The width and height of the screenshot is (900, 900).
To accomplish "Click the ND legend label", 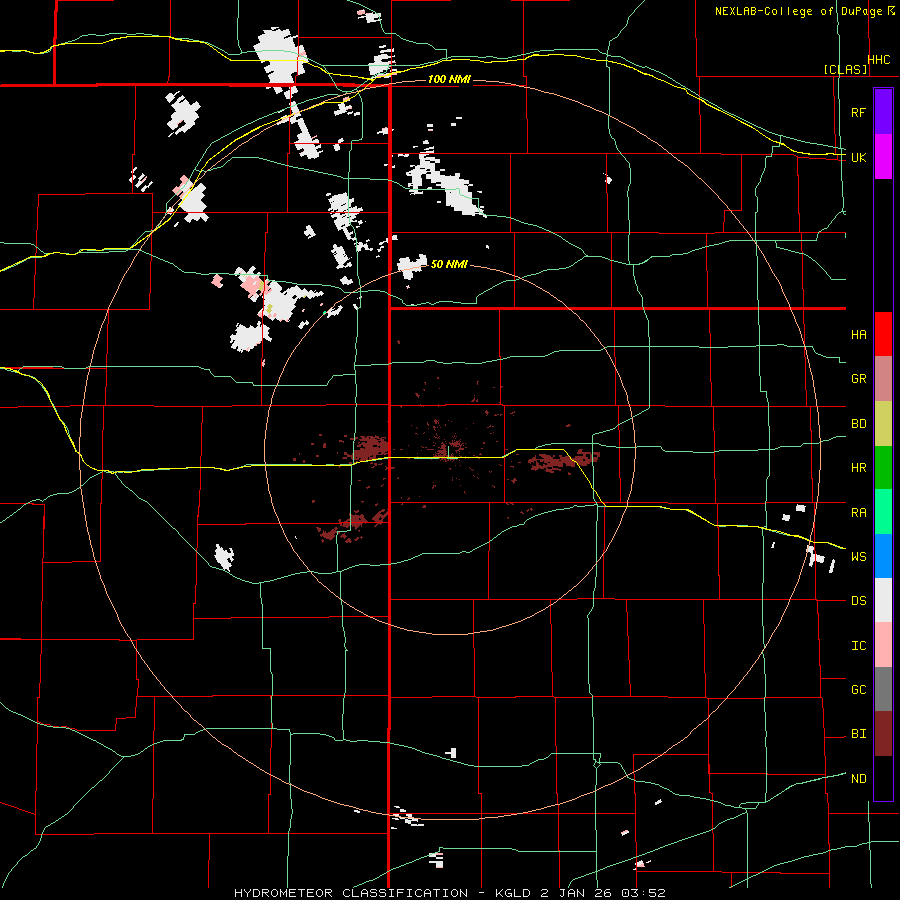I will pyautogui.click(x=858, y=779).
